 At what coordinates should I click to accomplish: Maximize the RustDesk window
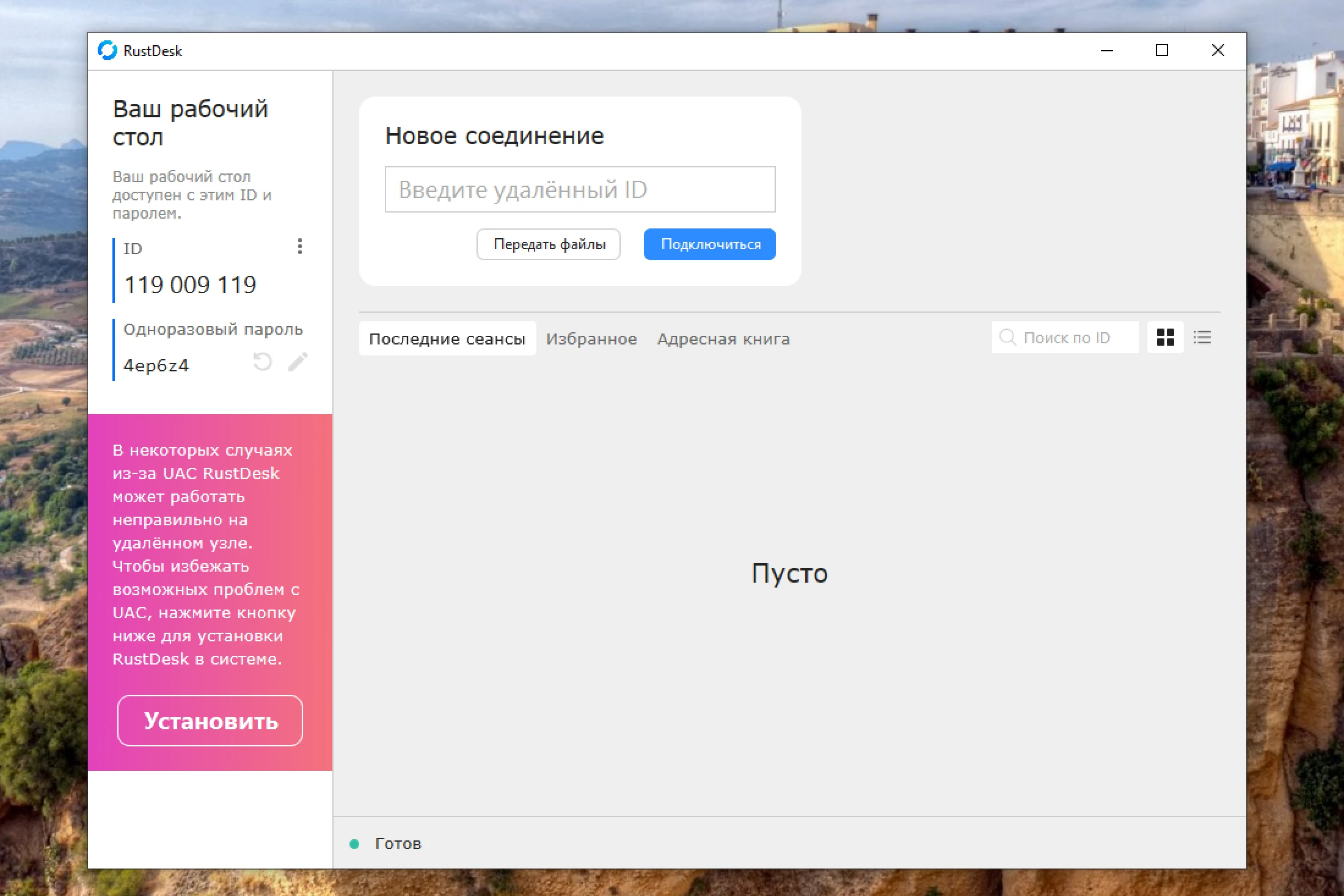point(1162,51)
